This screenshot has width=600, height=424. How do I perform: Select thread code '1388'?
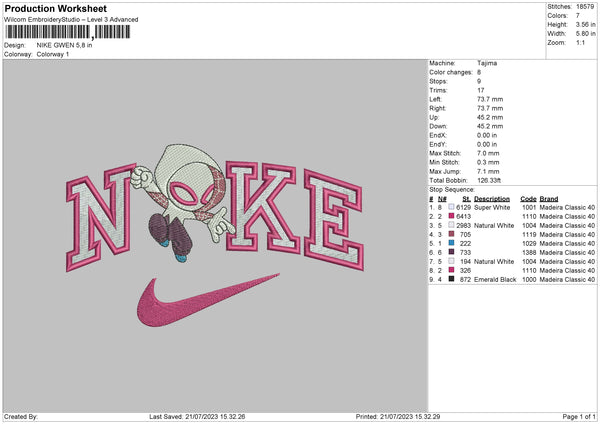529,252
